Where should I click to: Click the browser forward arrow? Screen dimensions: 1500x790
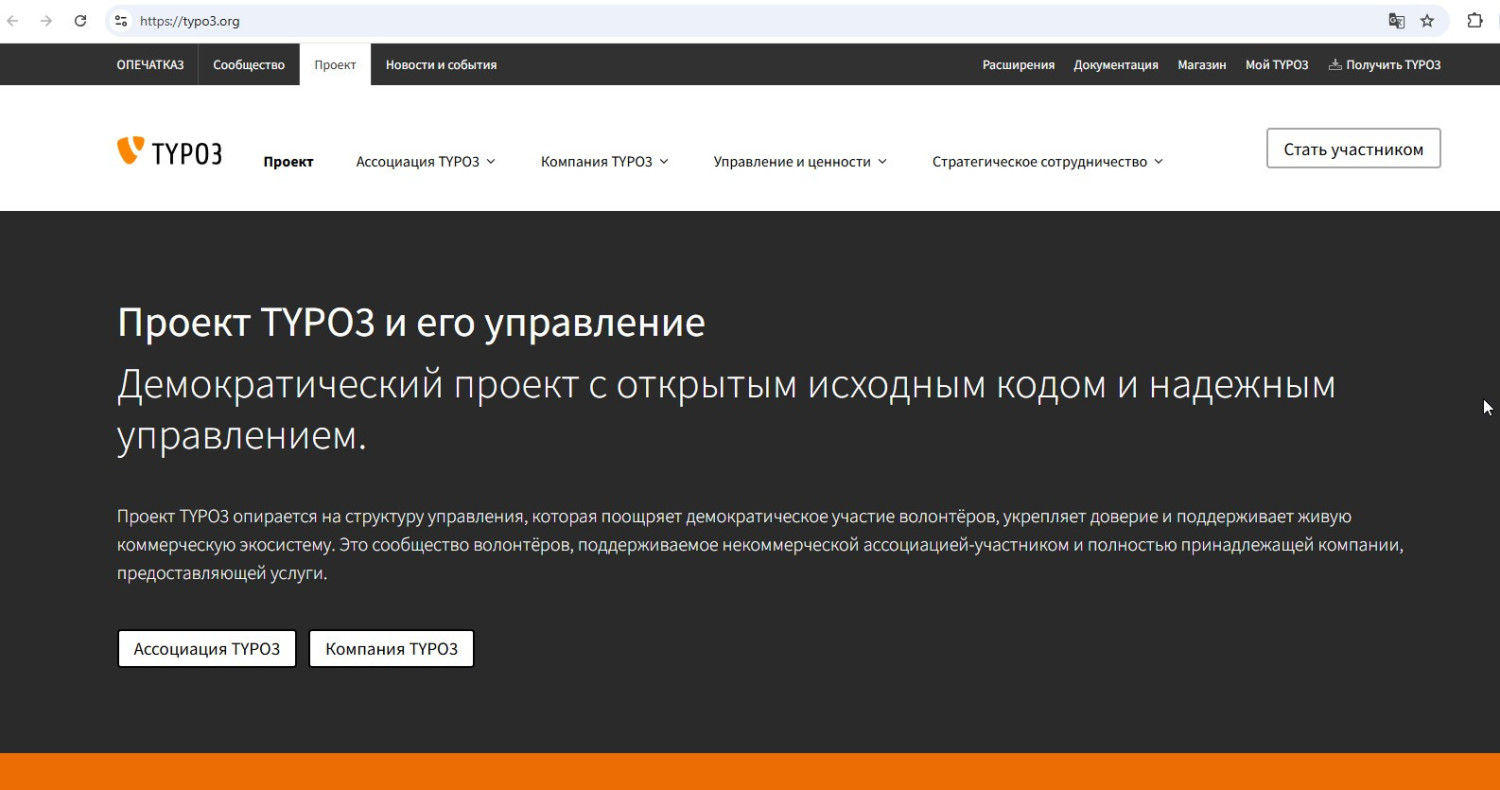click(46, 21)
